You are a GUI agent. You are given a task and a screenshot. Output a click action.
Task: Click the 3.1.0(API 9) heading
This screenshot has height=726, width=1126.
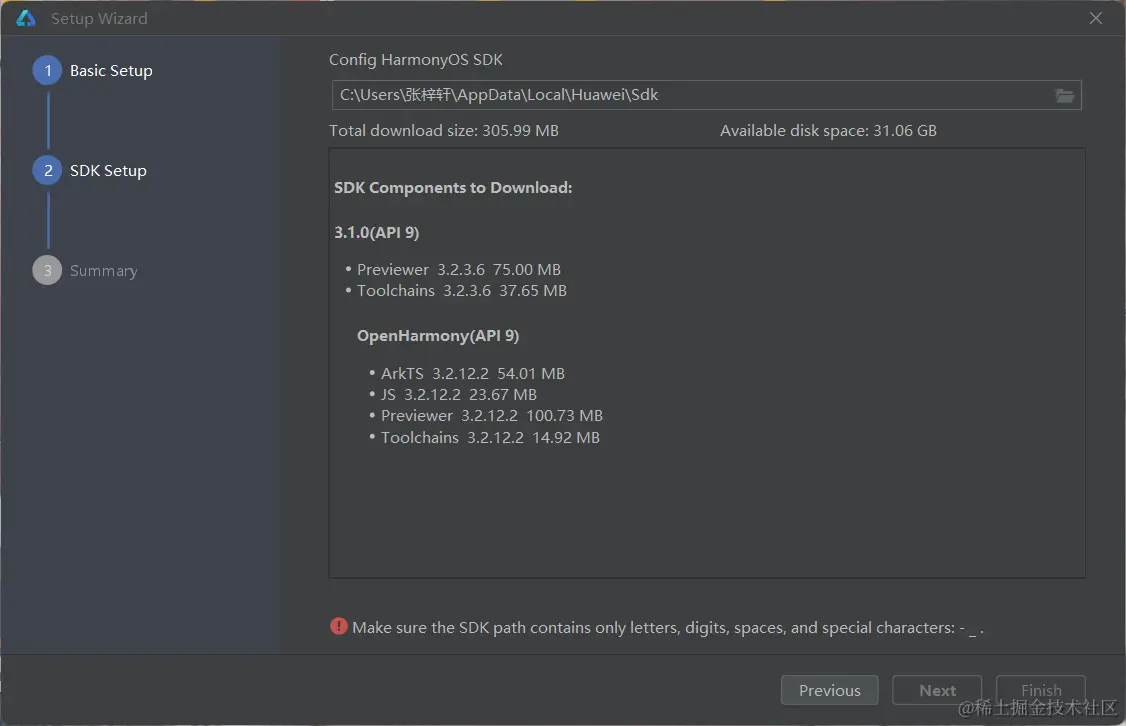pos(376,232)
